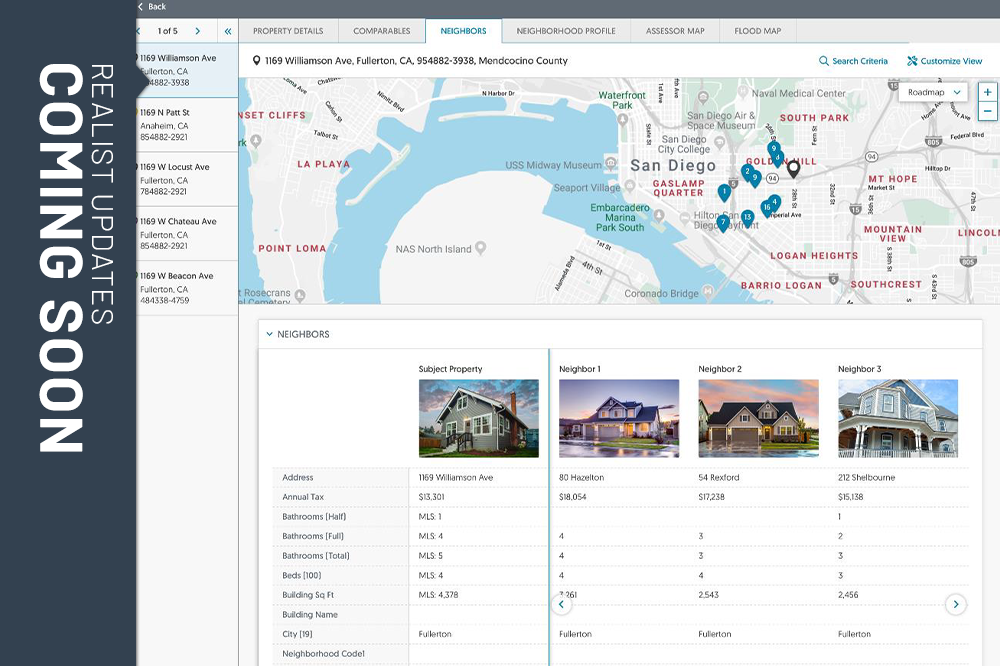
Task: Collapse the property list sidebar
Action: [228, 31]
